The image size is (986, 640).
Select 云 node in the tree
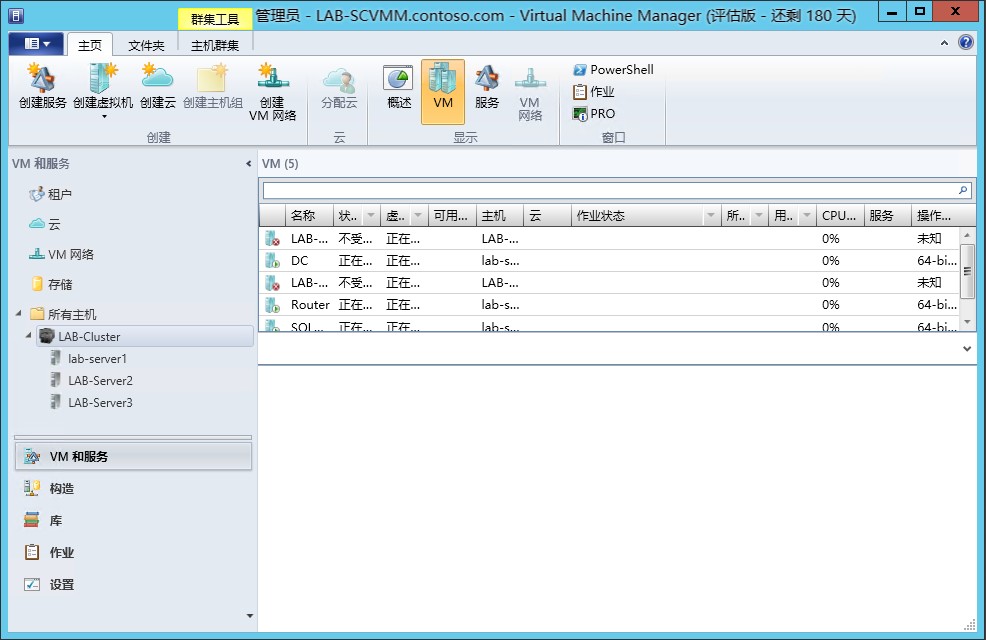pos(45,224)
